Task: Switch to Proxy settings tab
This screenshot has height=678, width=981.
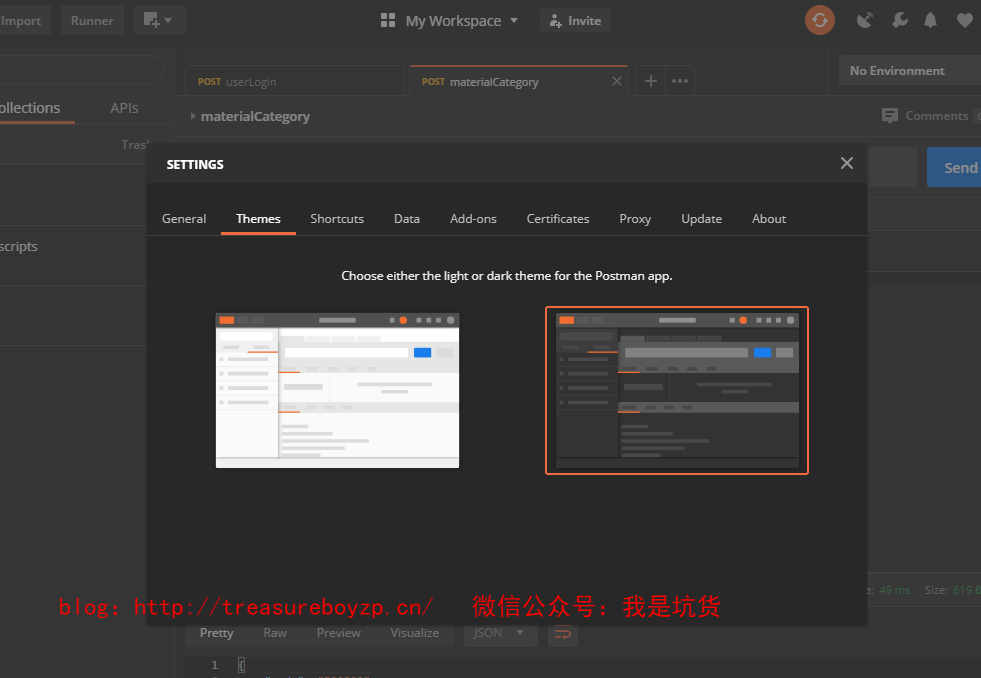Action: point(635,219)
